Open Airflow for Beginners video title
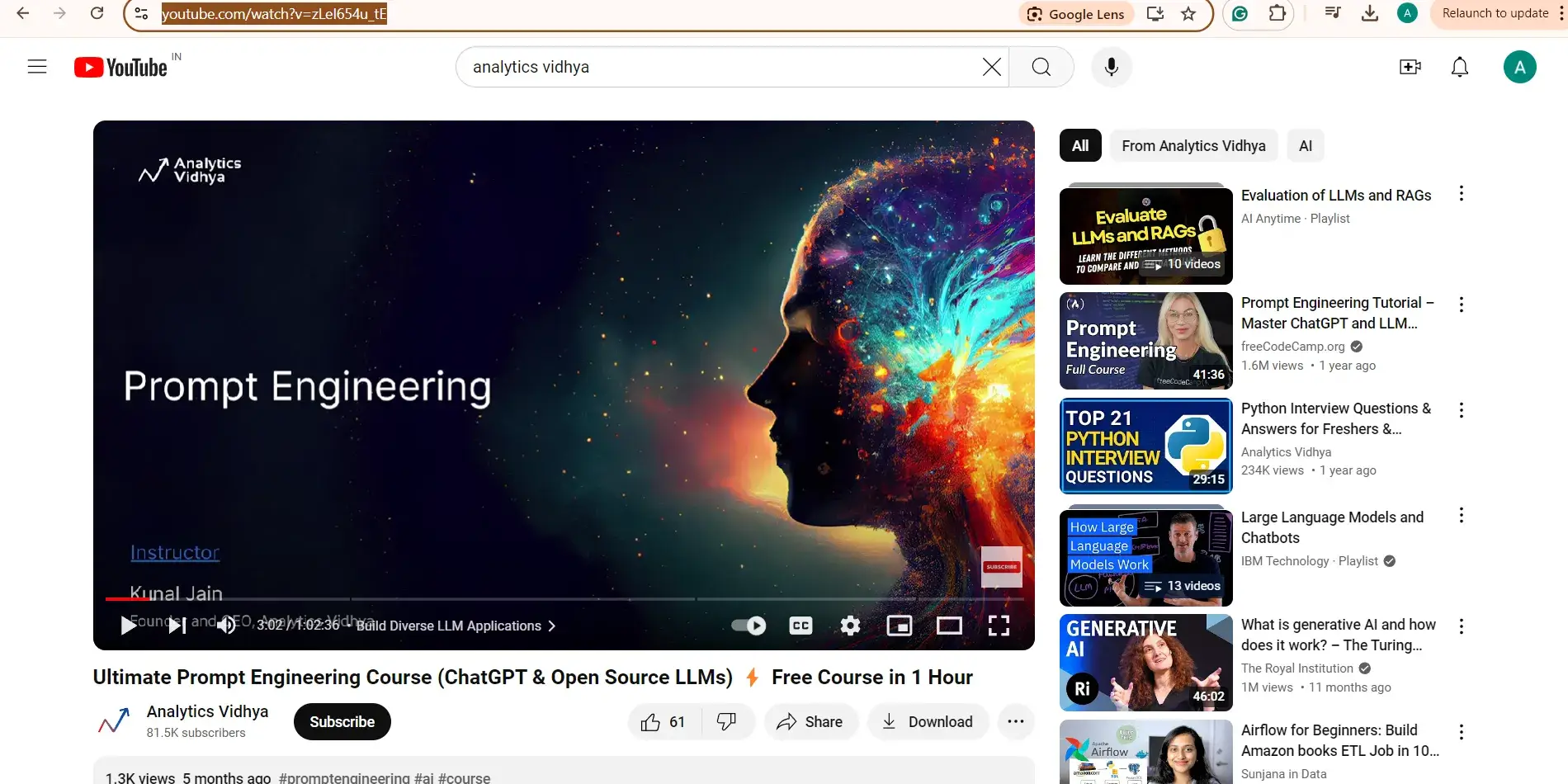The width and height of the screenshot is (1568, 784). click(1340, 740)
